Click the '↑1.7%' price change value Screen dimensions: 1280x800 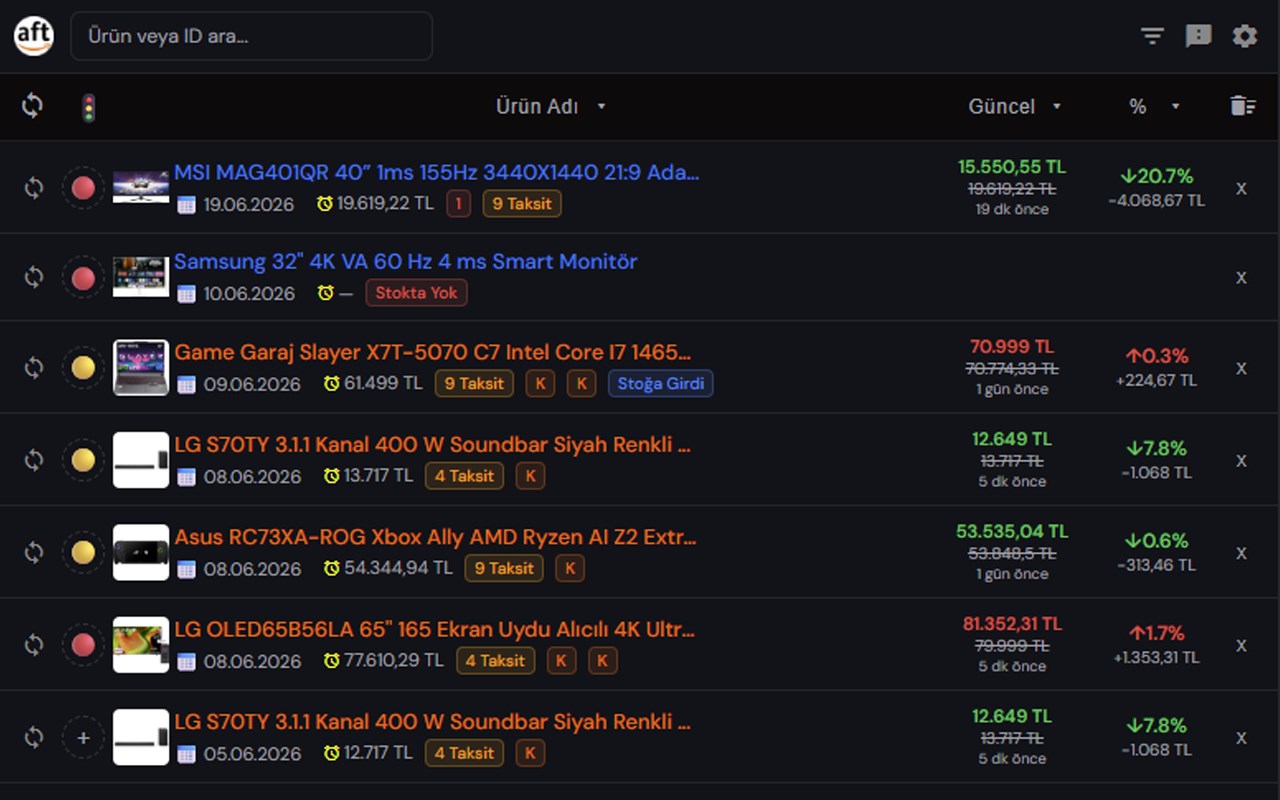coord(1156,633)
